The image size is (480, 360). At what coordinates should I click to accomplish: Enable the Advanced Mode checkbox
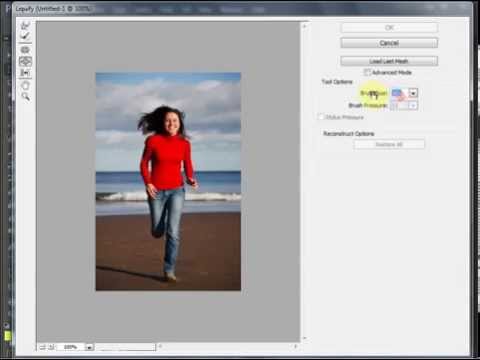click(x=367, y=72)
